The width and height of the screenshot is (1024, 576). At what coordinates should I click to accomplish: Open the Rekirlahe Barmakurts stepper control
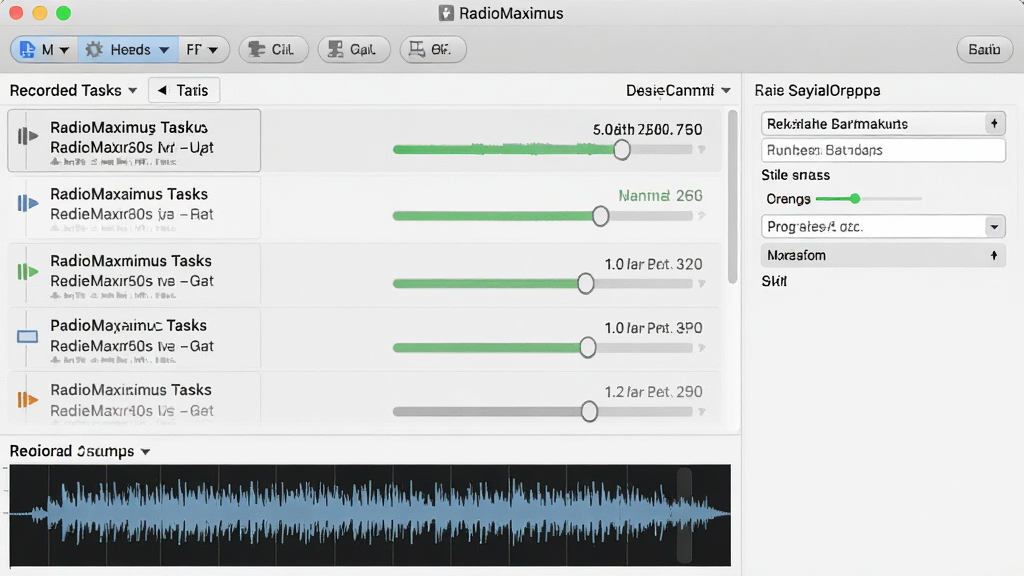(994, 123)
